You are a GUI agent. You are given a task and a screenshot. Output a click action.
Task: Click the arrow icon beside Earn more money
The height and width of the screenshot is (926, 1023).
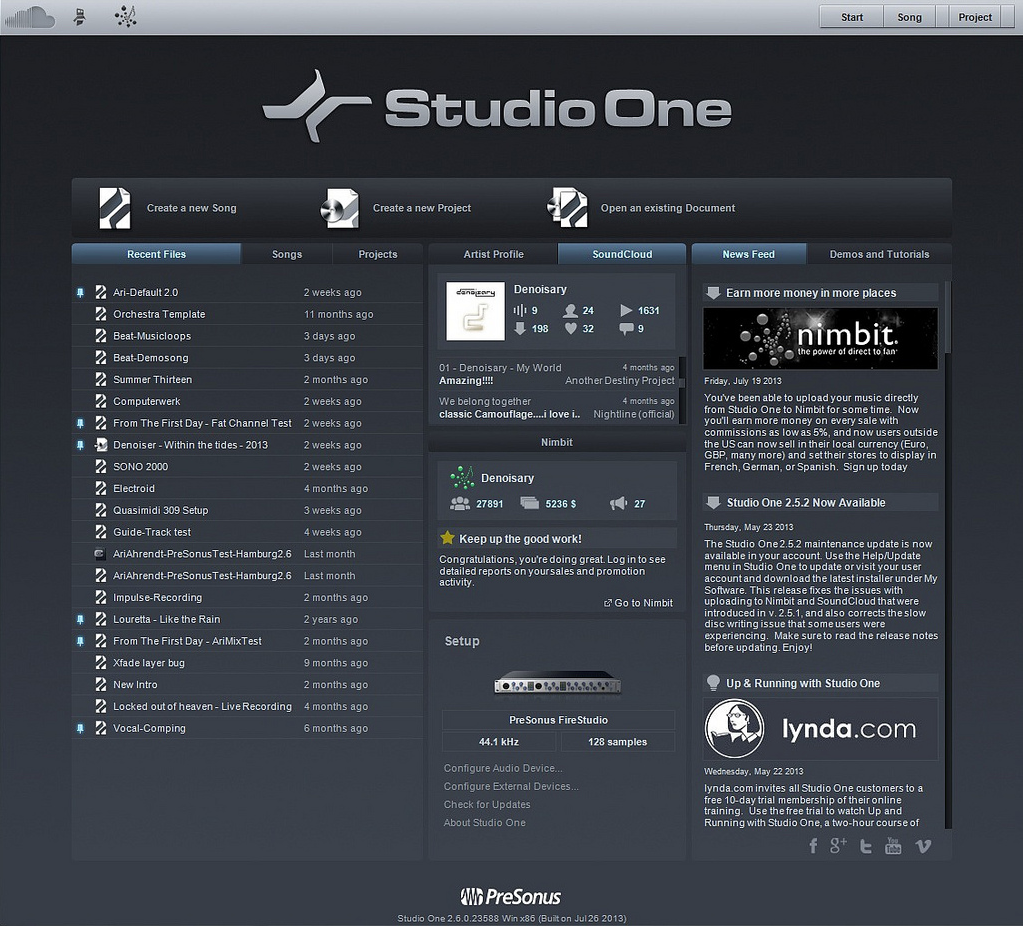point(713,293)
